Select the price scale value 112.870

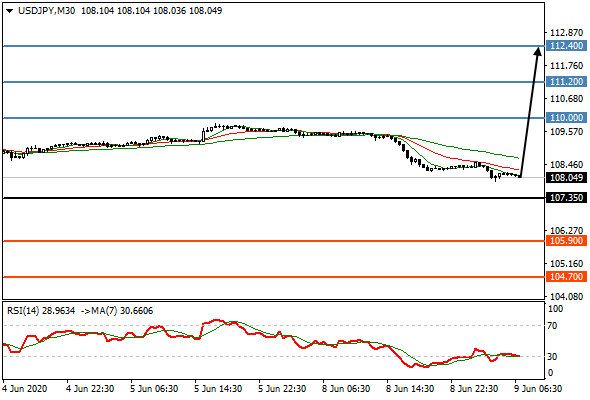coord(566,33)
